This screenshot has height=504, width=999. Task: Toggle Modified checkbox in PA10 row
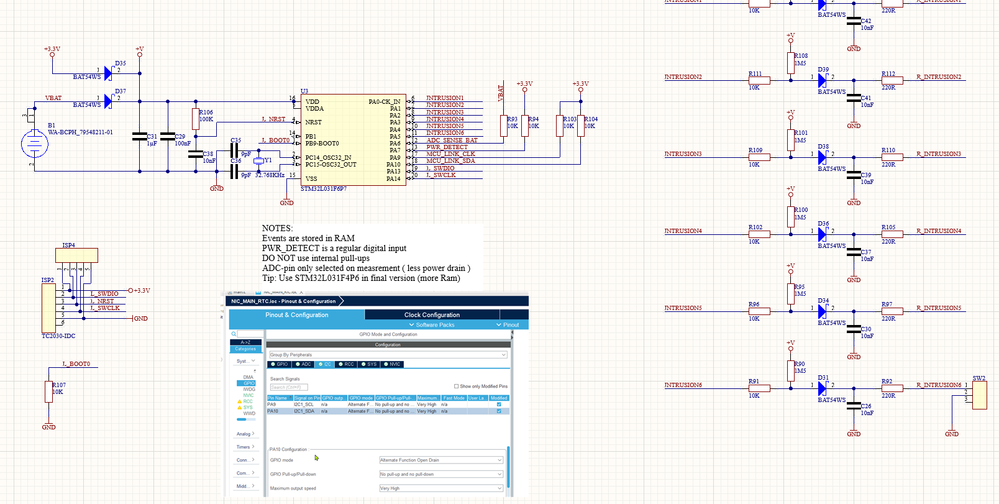[499, 411]
